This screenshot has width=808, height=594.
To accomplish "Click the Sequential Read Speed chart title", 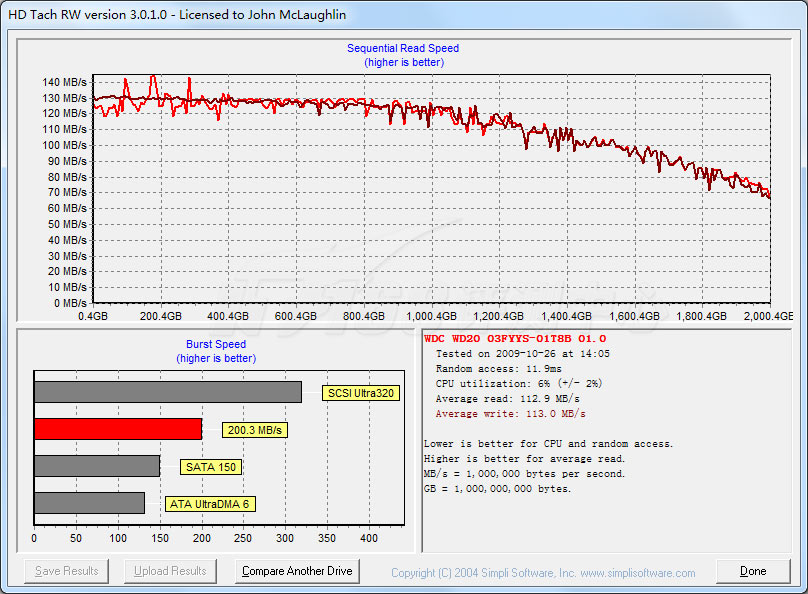I will [403, 48].
